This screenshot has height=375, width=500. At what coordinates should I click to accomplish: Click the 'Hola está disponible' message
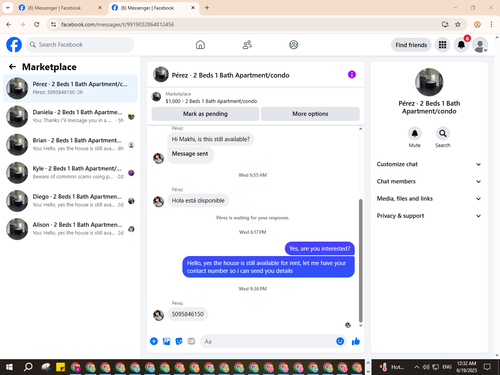coord(198,200)
